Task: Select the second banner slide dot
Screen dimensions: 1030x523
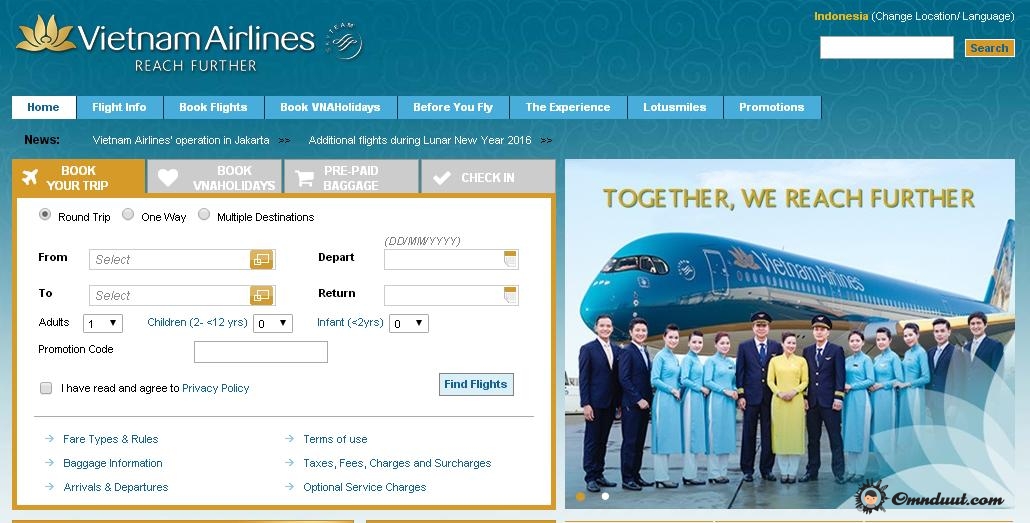Action: (605, 496)
